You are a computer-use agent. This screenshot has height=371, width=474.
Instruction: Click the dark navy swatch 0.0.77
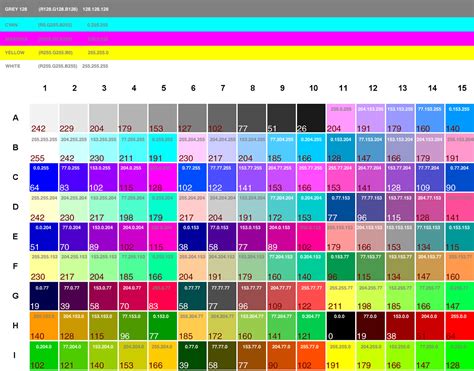(x=44, y=296)
